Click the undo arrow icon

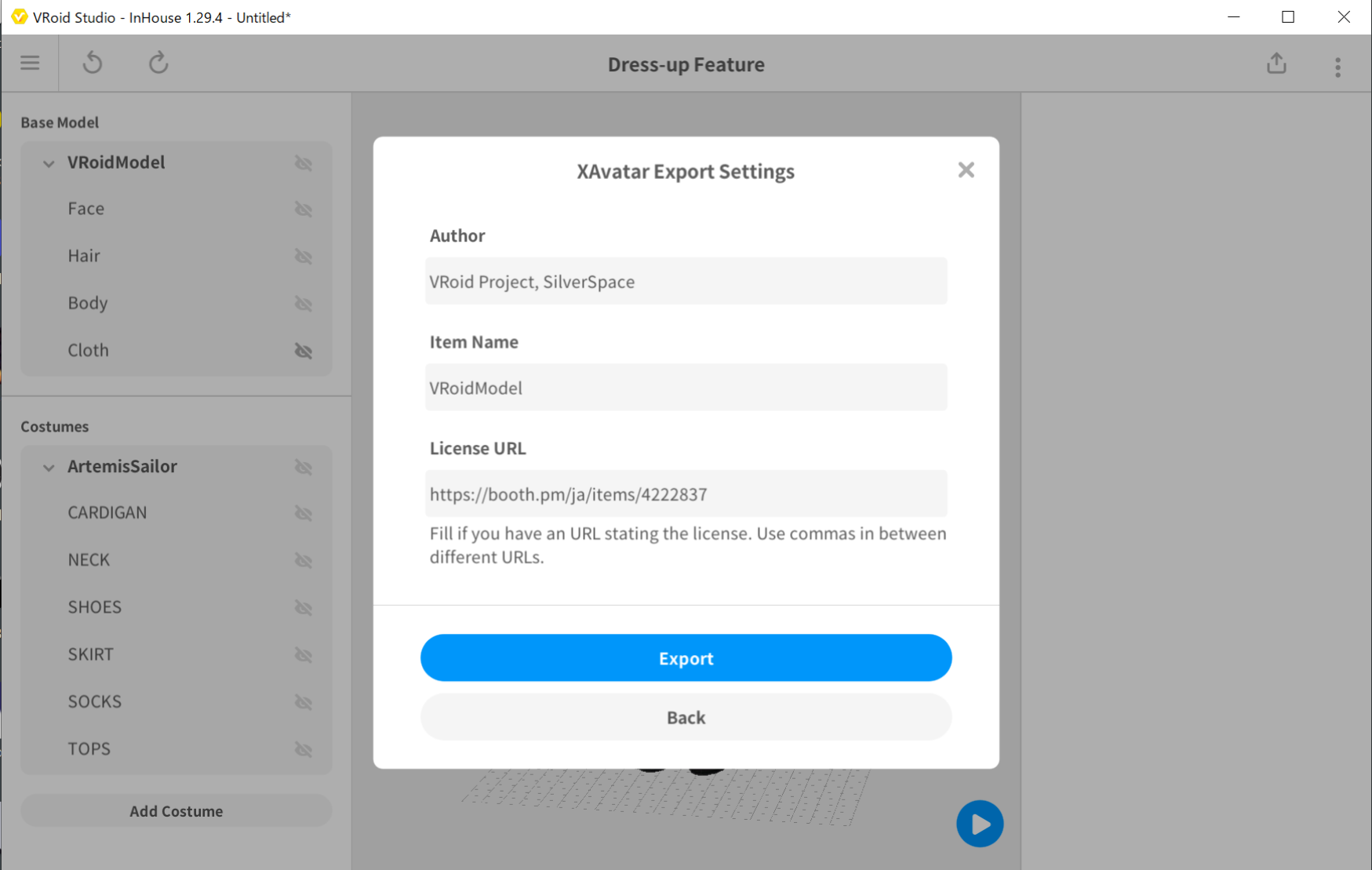click(x=93, y=63)
